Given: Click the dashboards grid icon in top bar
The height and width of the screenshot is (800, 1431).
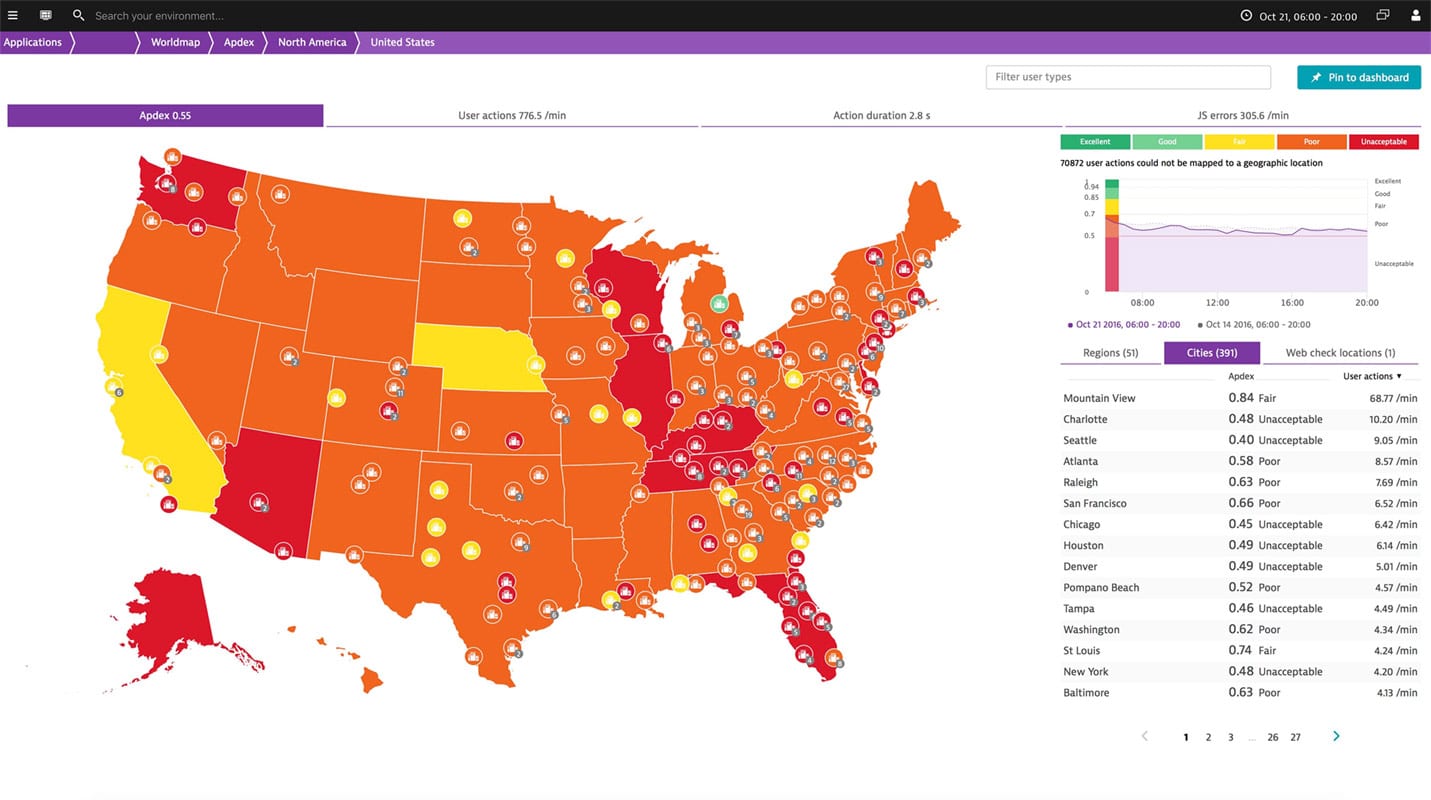Looking at the screenshot, I should tap(45, 15).
